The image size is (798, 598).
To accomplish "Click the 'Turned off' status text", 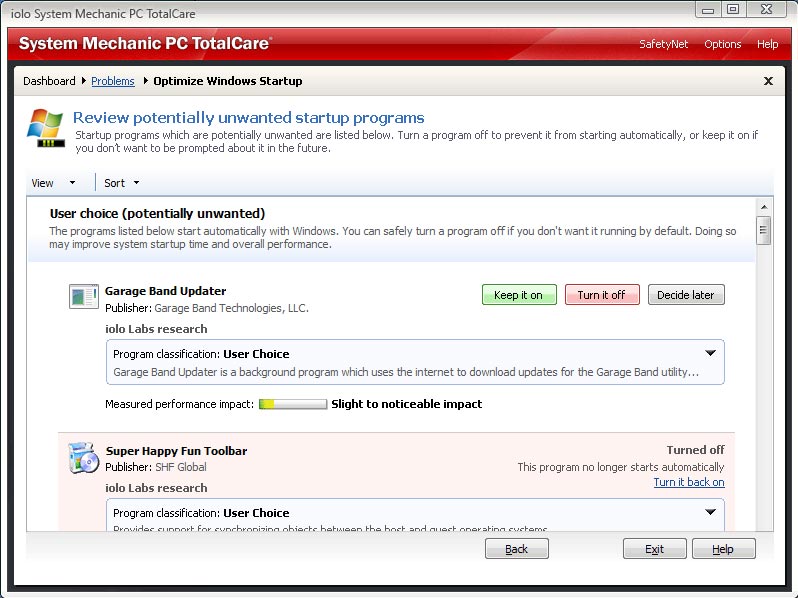I will click(x=695, y=450).
